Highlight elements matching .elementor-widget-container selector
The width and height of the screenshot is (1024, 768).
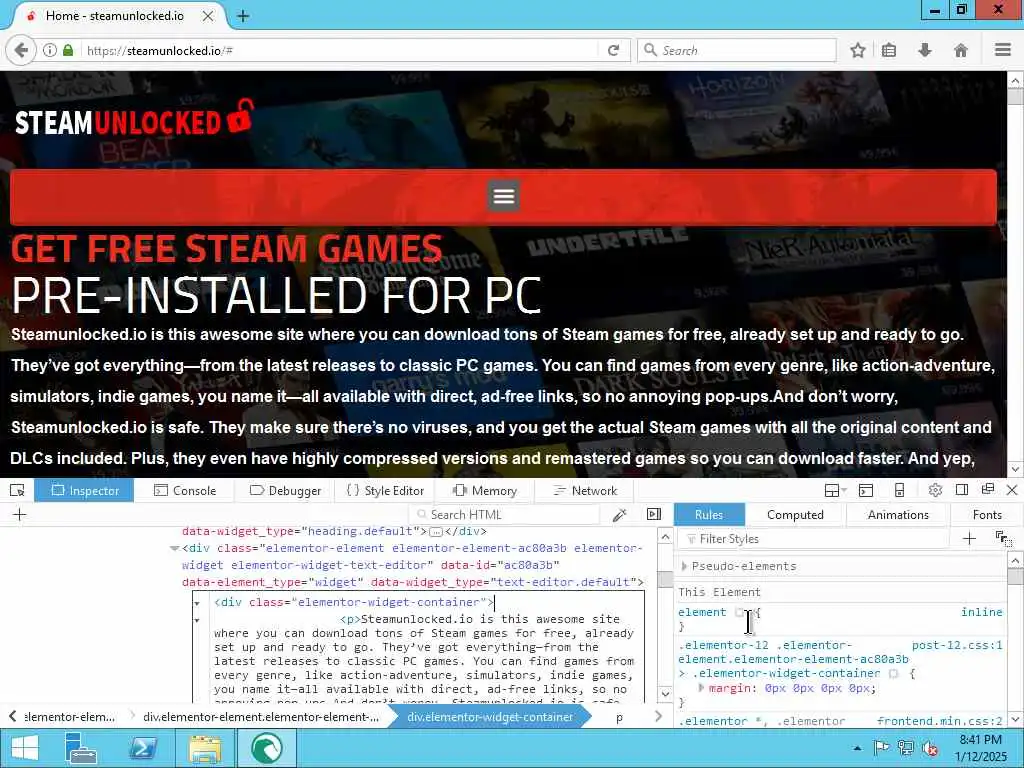tap(893, 673)
